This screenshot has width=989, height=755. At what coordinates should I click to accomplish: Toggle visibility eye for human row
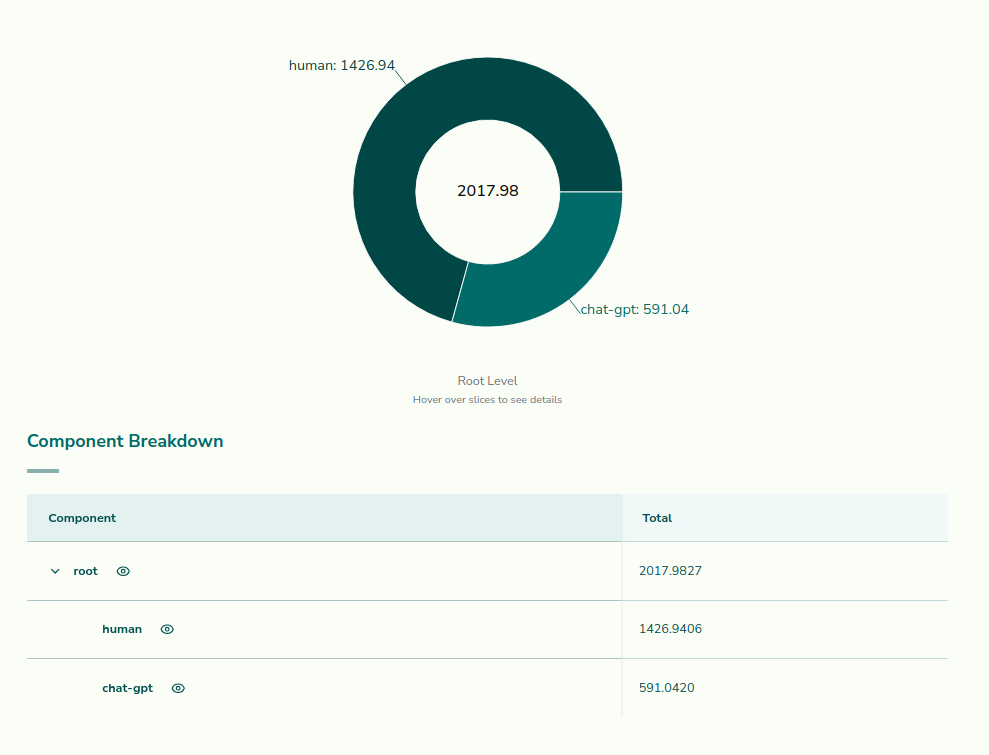pyautogui.click(x=167, y=629)
